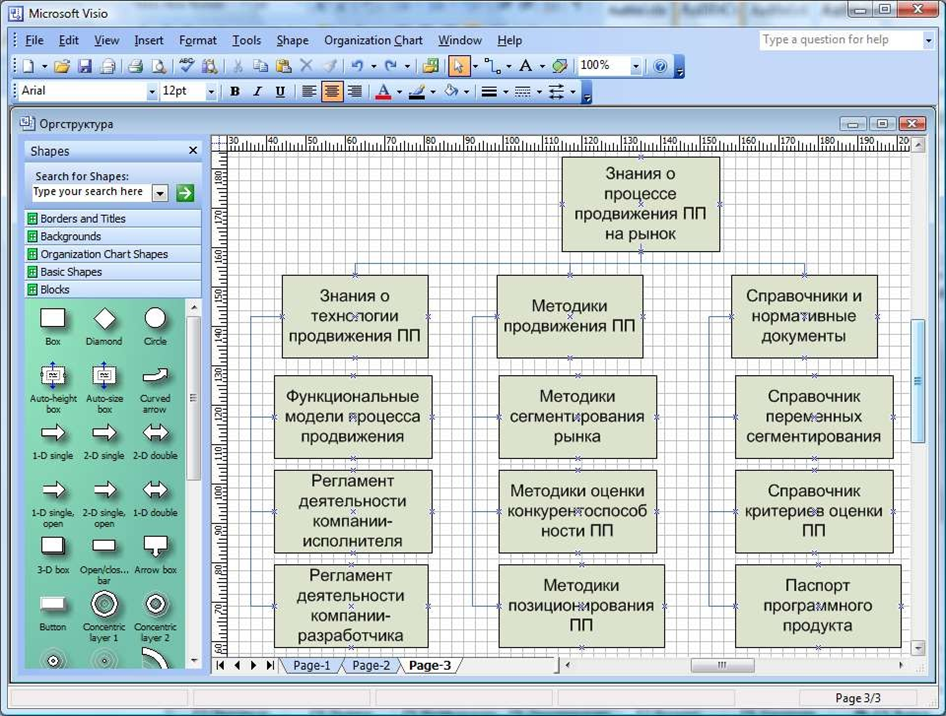This screenshot has width=946, height=716.
Task: Save the drawing with the floppy disk icon
Action: 85,66
